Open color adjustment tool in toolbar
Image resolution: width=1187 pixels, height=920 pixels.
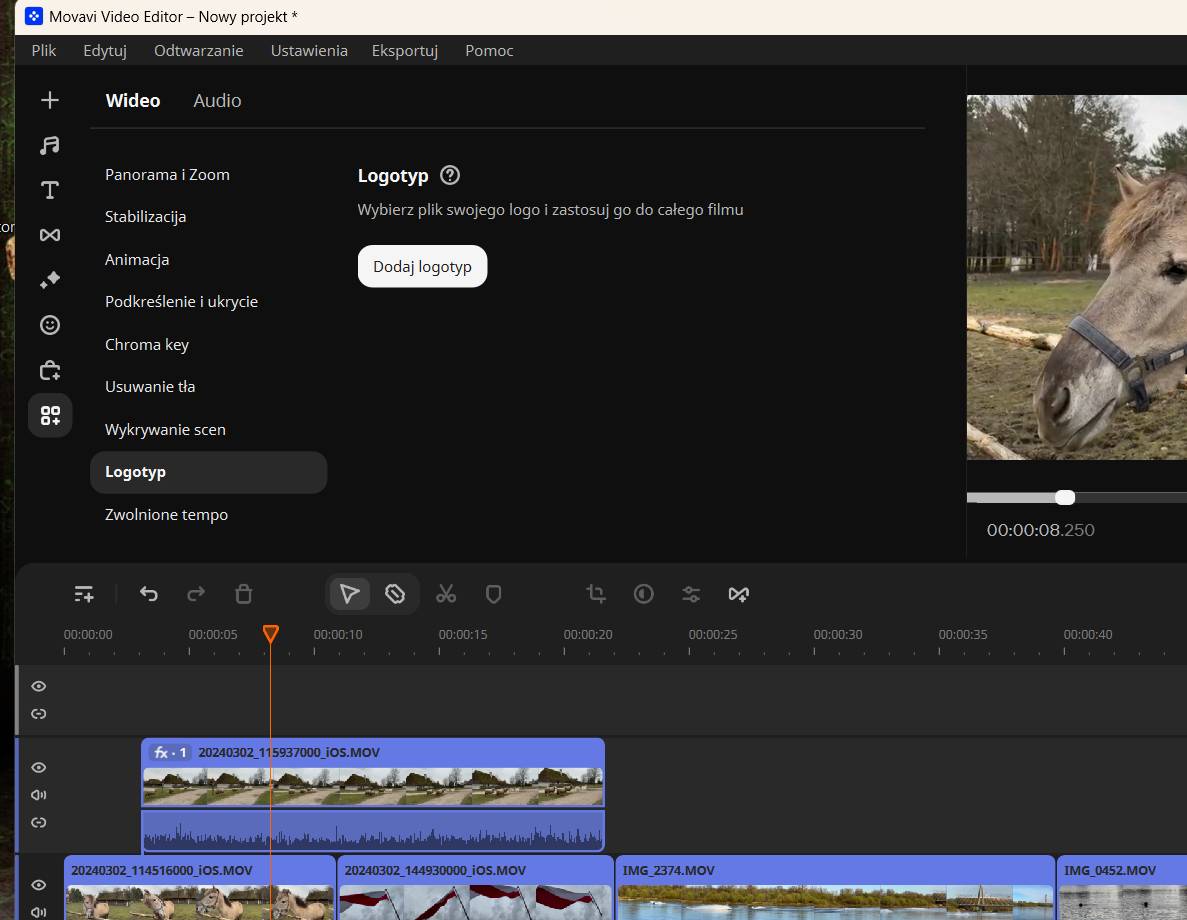pyautogui.click(x=644, y=594)
